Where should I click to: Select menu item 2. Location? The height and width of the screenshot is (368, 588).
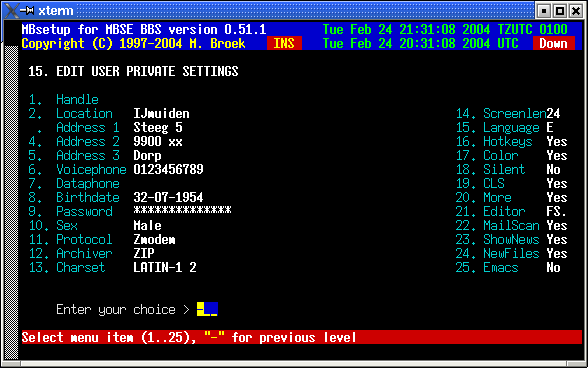(x=70, y=113)
